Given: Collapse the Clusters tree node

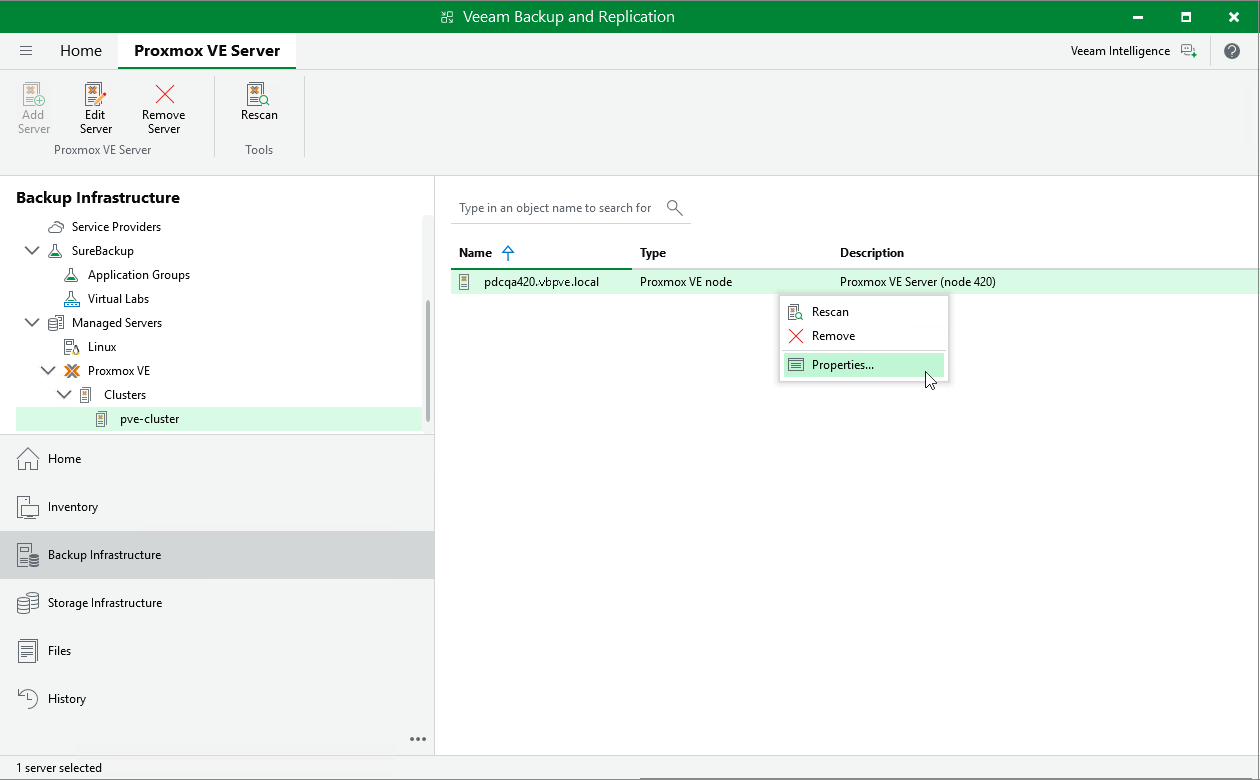Looking at the screenshot, I should 64,395.
